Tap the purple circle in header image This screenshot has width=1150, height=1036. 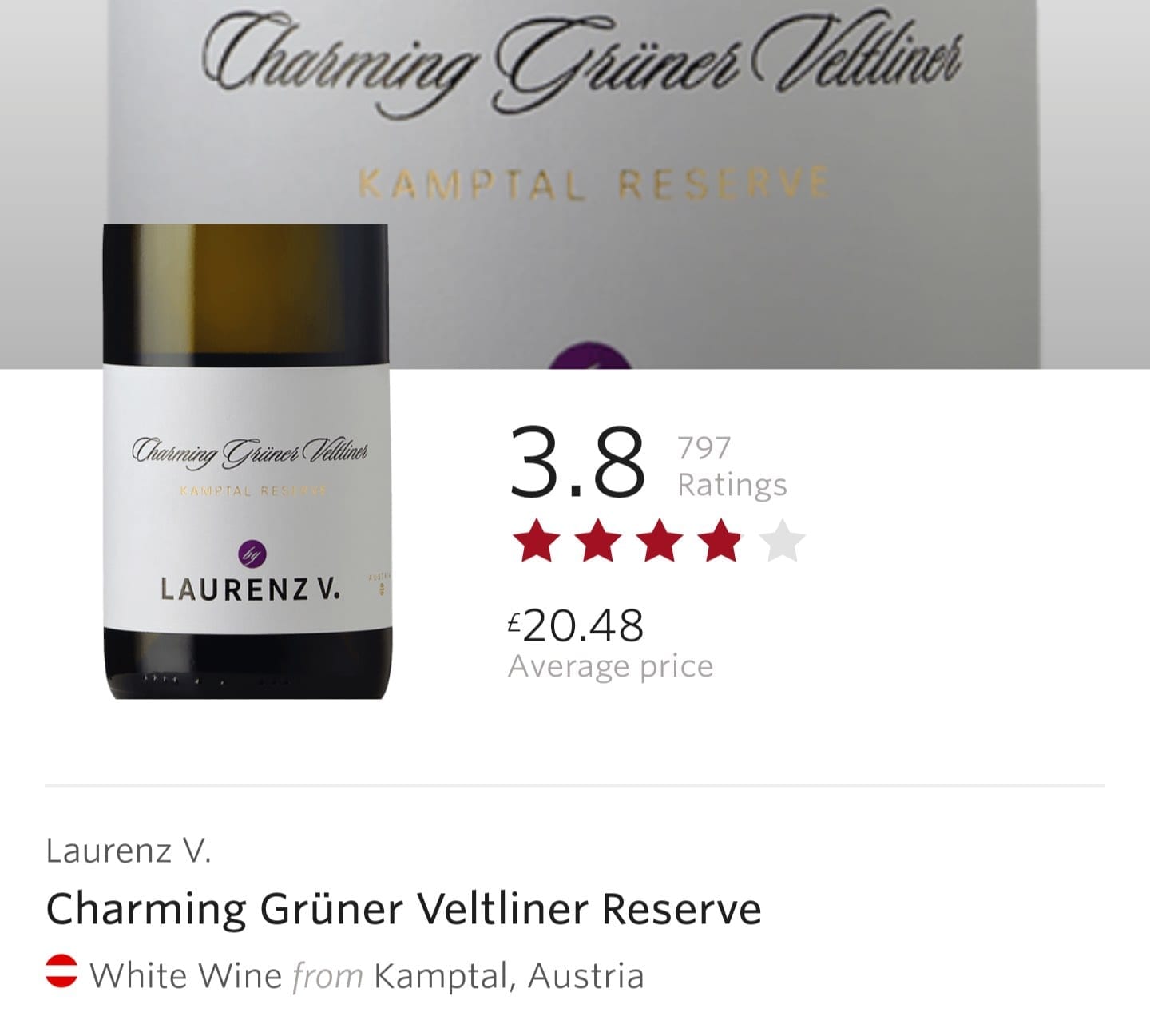pyautogui.click(x=589, y=356)
